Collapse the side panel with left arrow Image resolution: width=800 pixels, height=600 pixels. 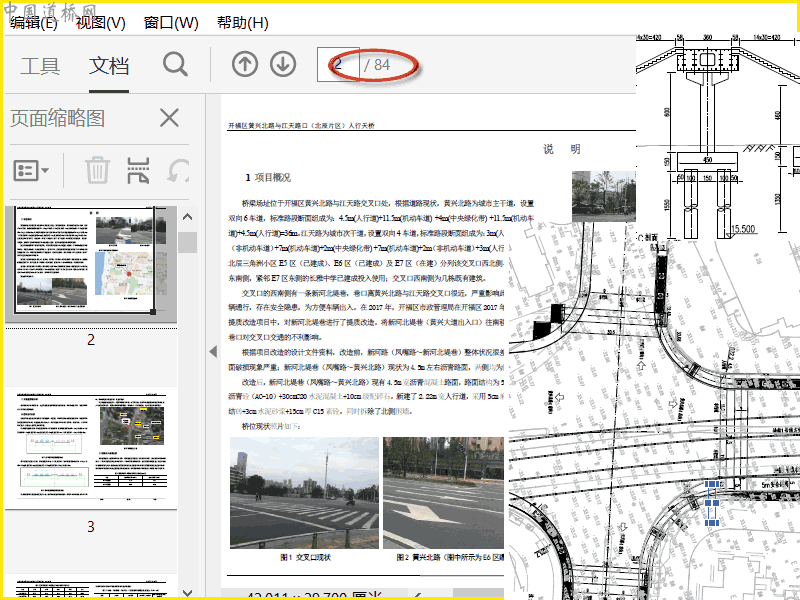(213, 351)
